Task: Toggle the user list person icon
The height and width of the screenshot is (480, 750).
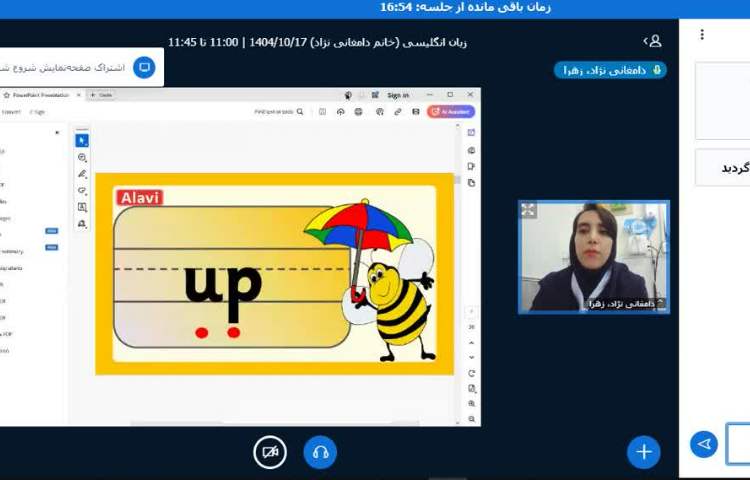Action: pos(653,41)
